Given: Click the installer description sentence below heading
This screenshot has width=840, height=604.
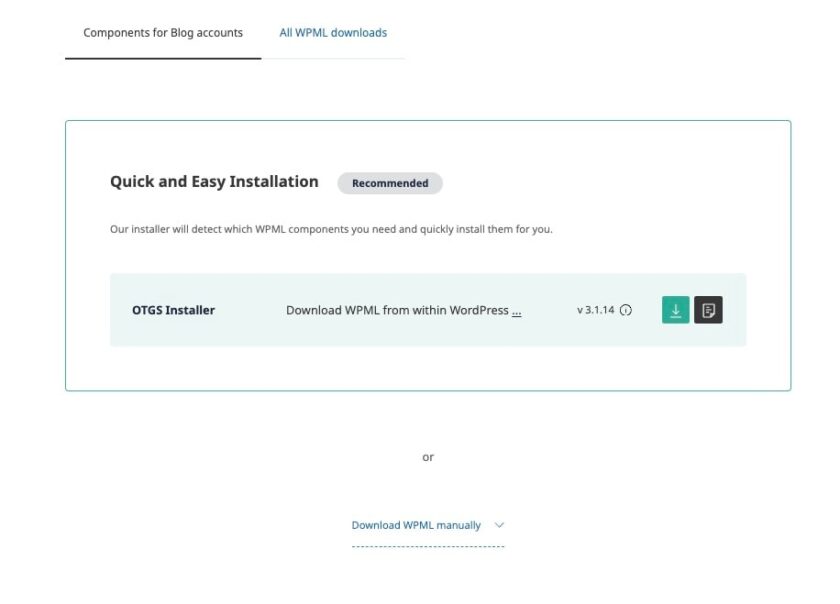Looking at the screenshot, I should coord(331,229).
